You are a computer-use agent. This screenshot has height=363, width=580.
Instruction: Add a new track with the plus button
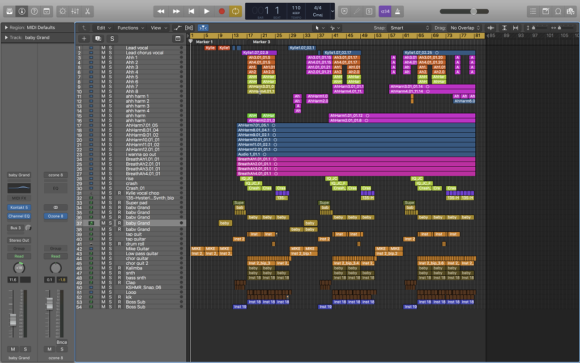coord(84,38)
